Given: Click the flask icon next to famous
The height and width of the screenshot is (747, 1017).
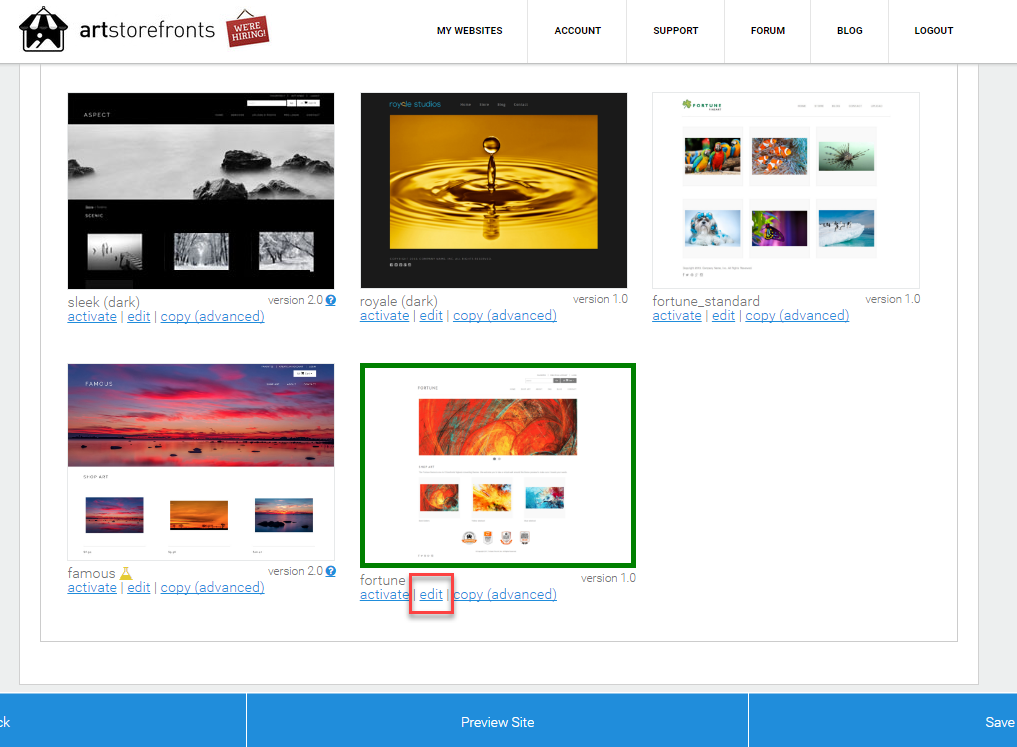Looking at the screenshot, I should pyautogui.click(x=126, y=573).
